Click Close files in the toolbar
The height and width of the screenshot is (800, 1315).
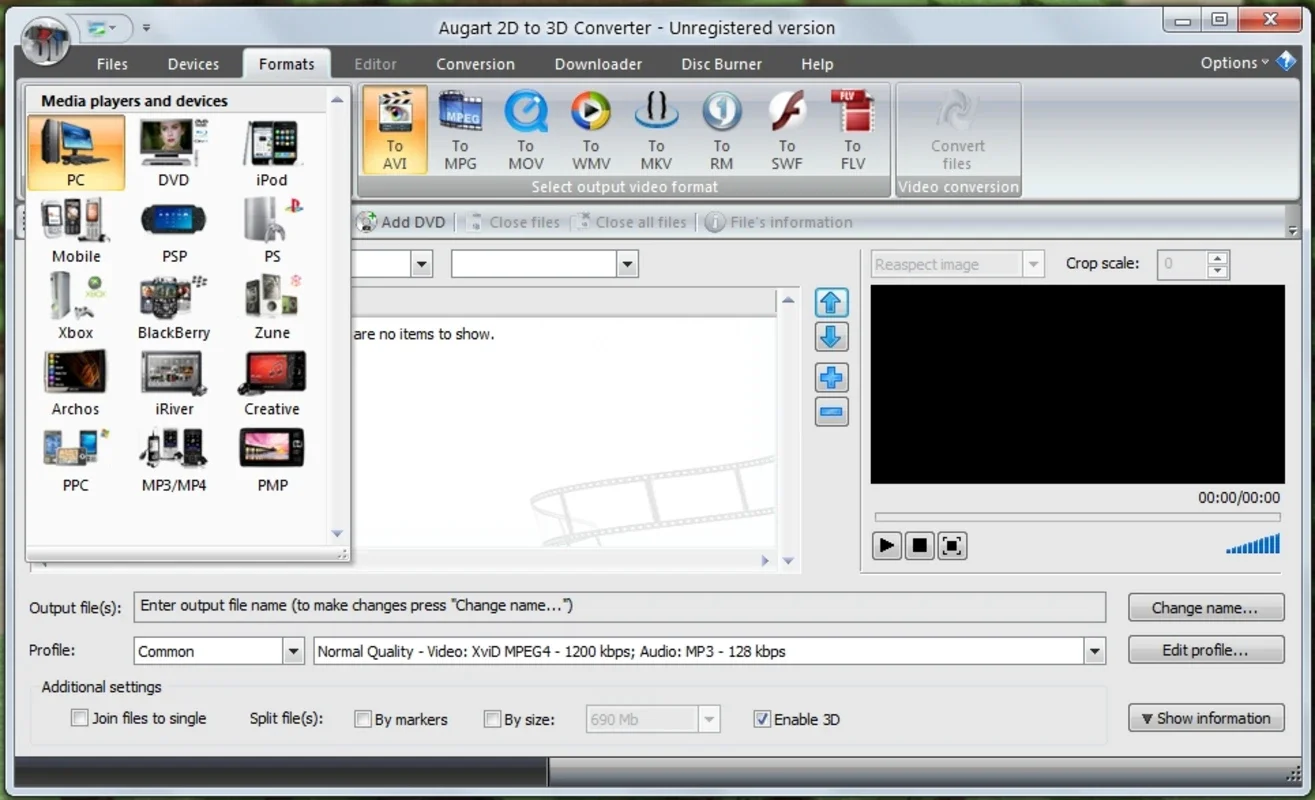(x=514, y=222)
